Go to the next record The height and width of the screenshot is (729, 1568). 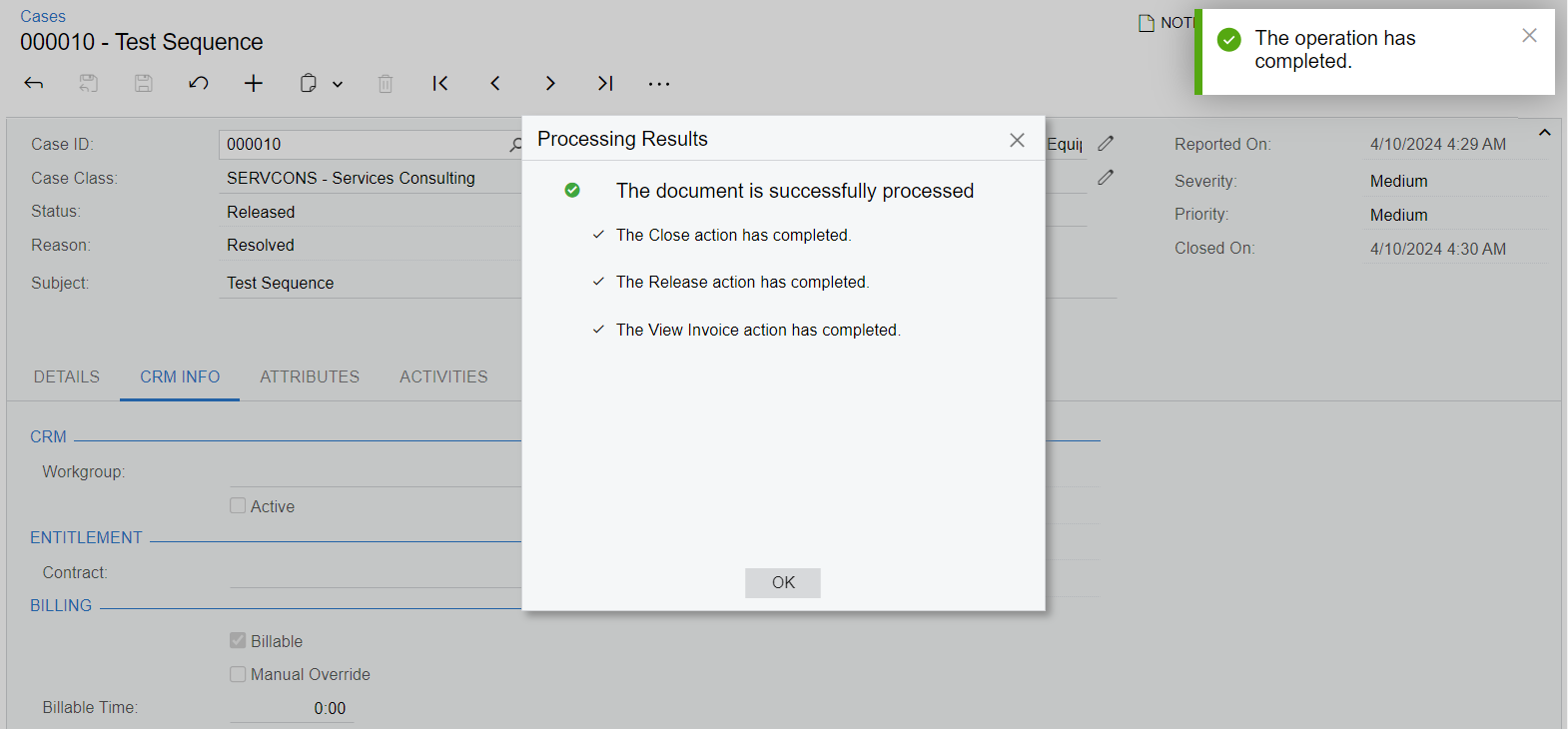[550, 84]
